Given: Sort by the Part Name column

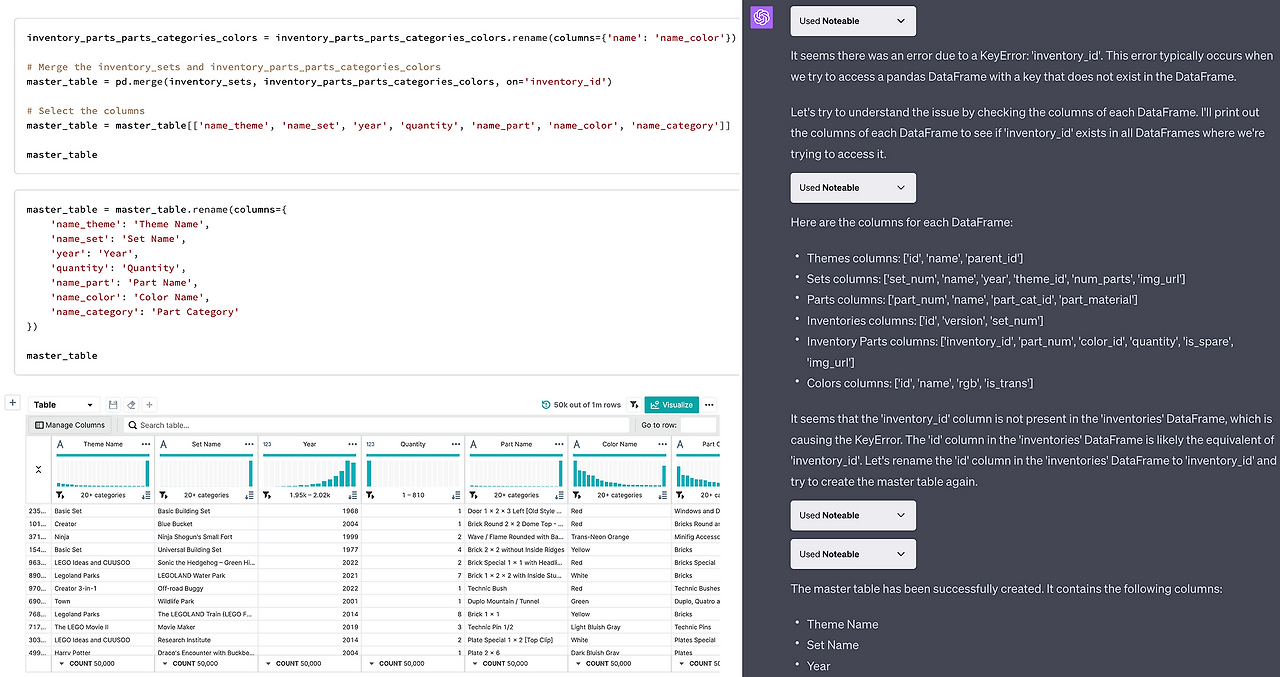Looking at the screenshot, I should coord(559,495).
